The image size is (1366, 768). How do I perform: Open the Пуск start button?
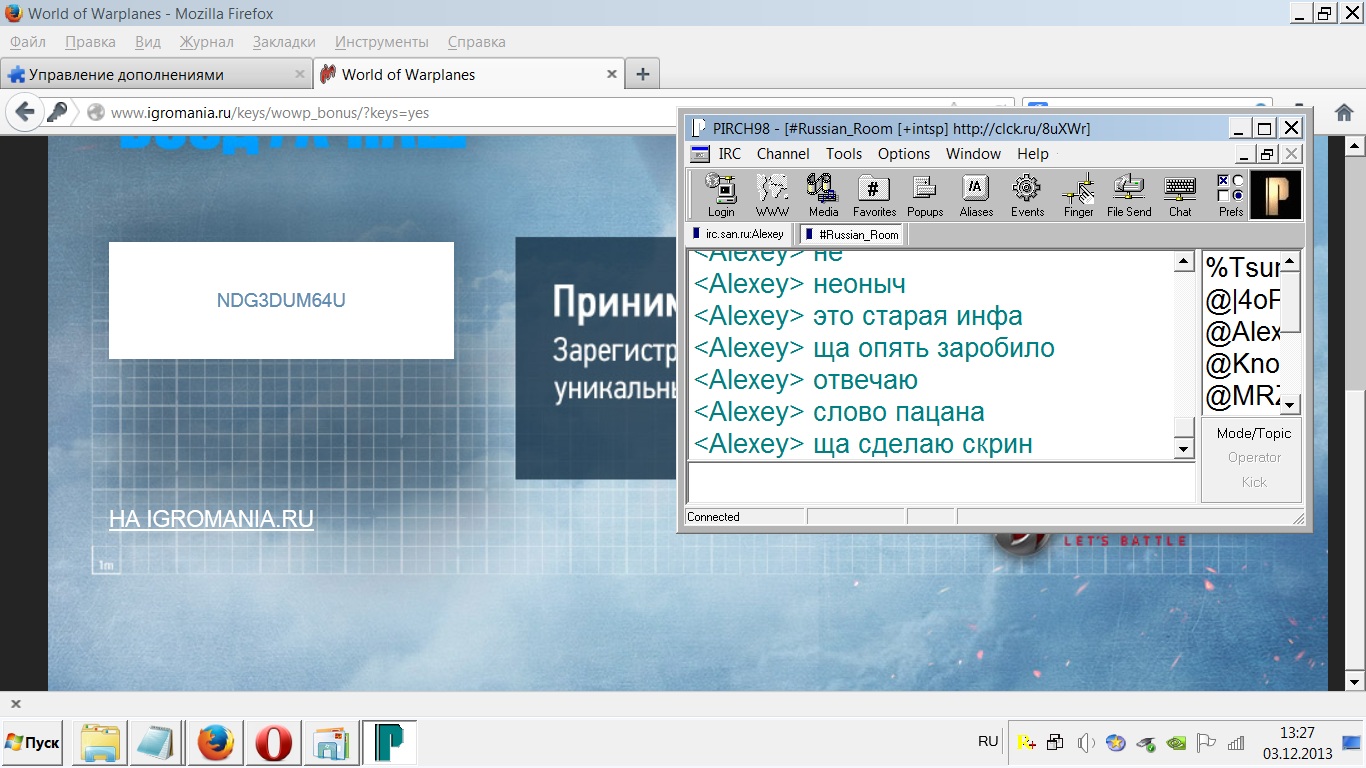[32, 743]
